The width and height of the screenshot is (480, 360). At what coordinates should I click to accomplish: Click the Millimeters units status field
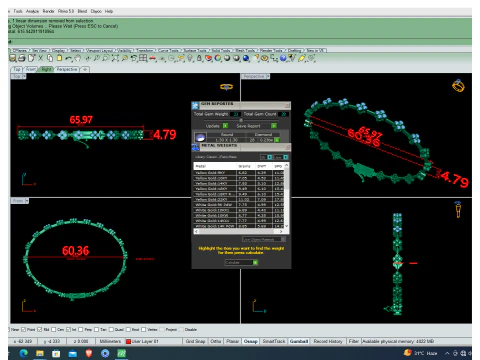coord(110,341)
